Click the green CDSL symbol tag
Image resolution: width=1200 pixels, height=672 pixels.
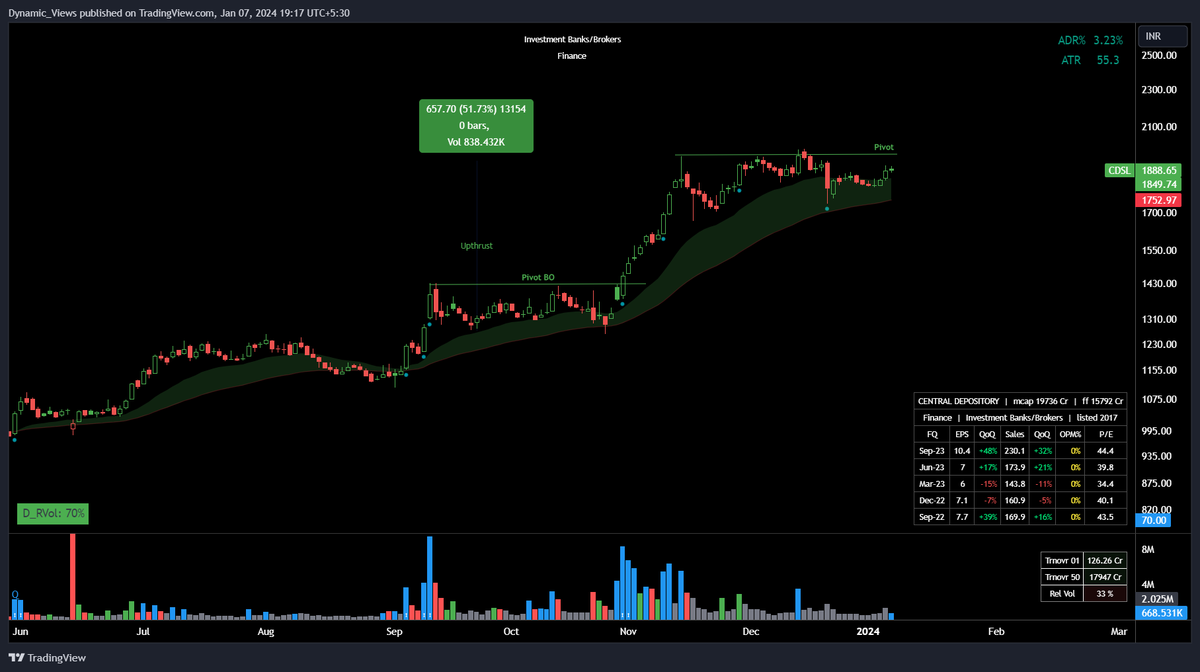click(x=1118, y=171)
